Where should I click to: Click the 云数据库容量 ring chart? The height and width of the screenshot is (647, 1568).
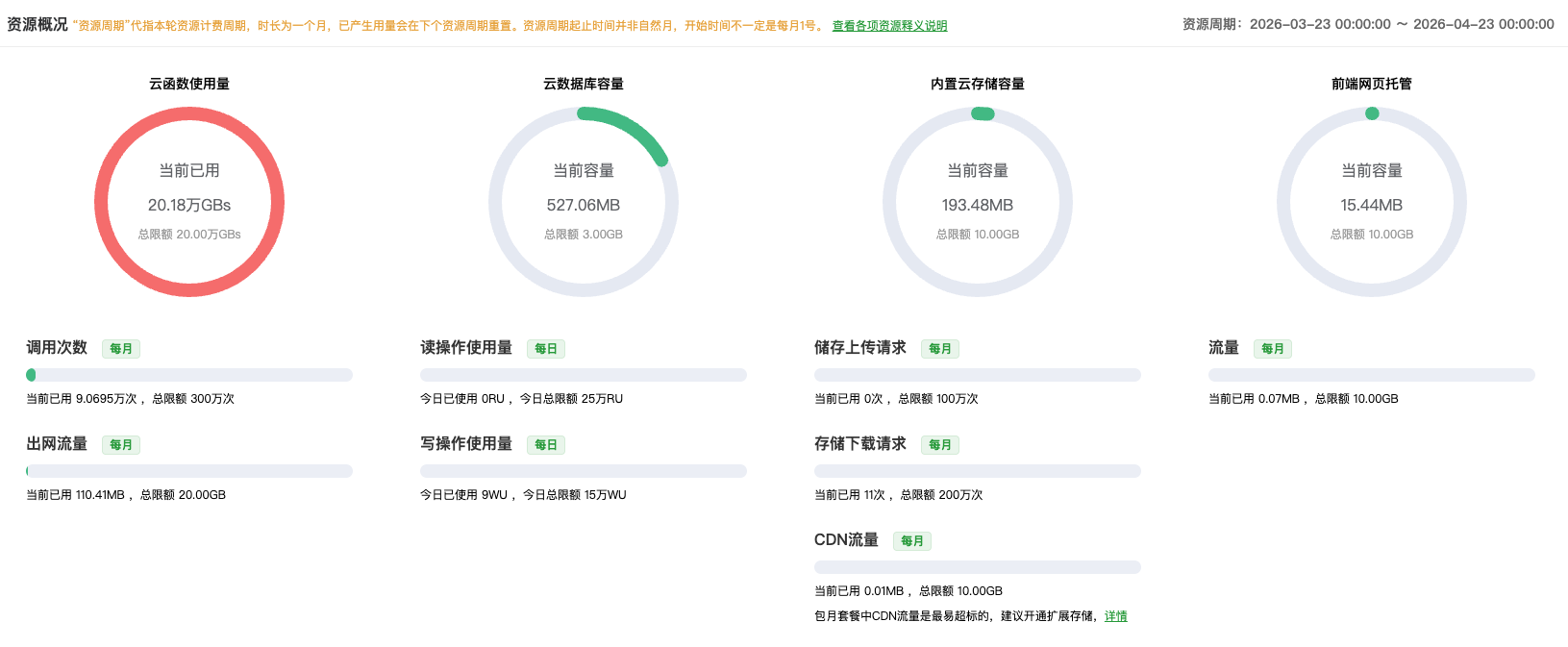pyautogui.click(x=584, y=202)
